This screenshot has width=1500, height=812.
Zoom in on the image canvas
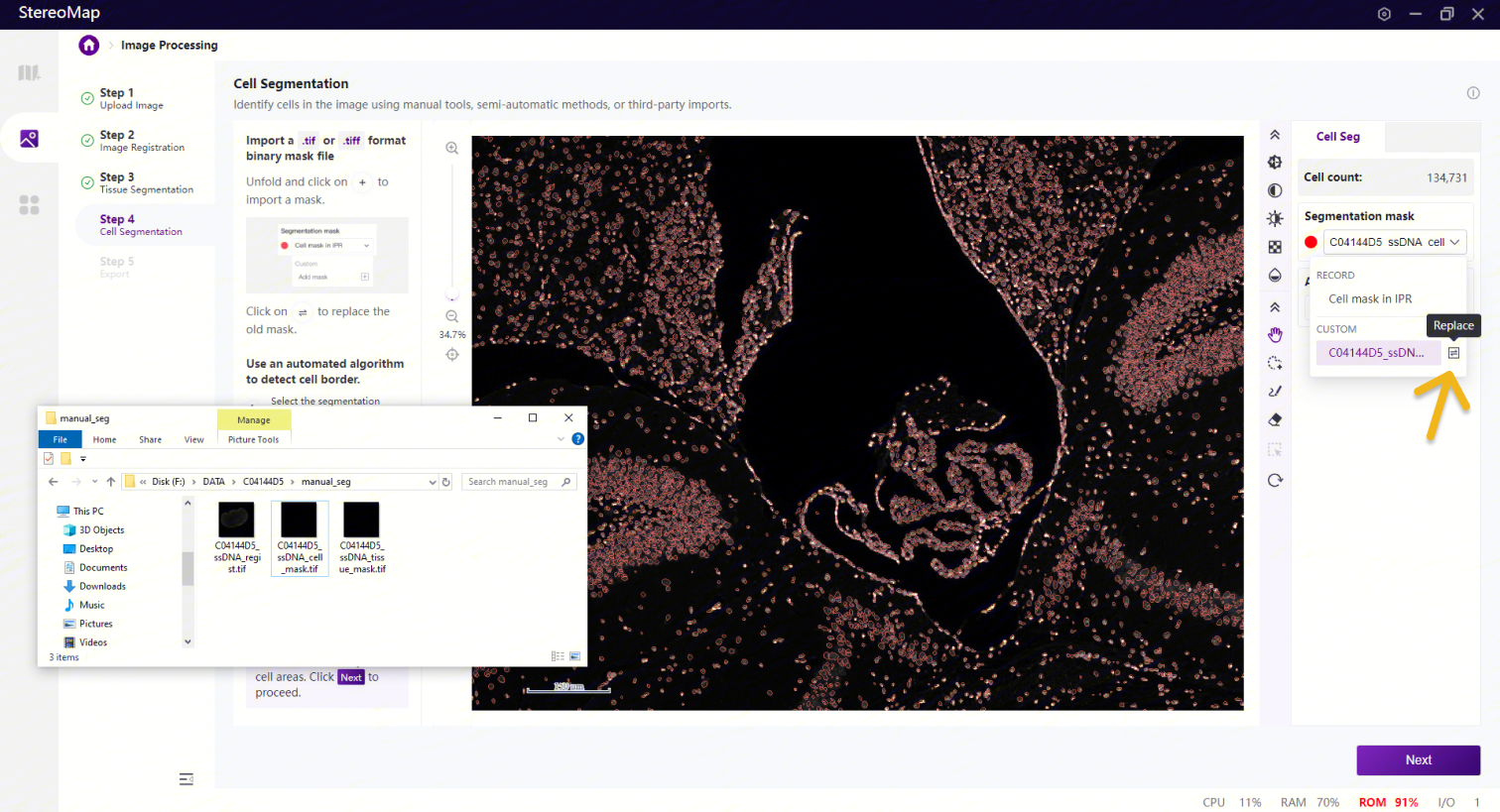(451, 148)
